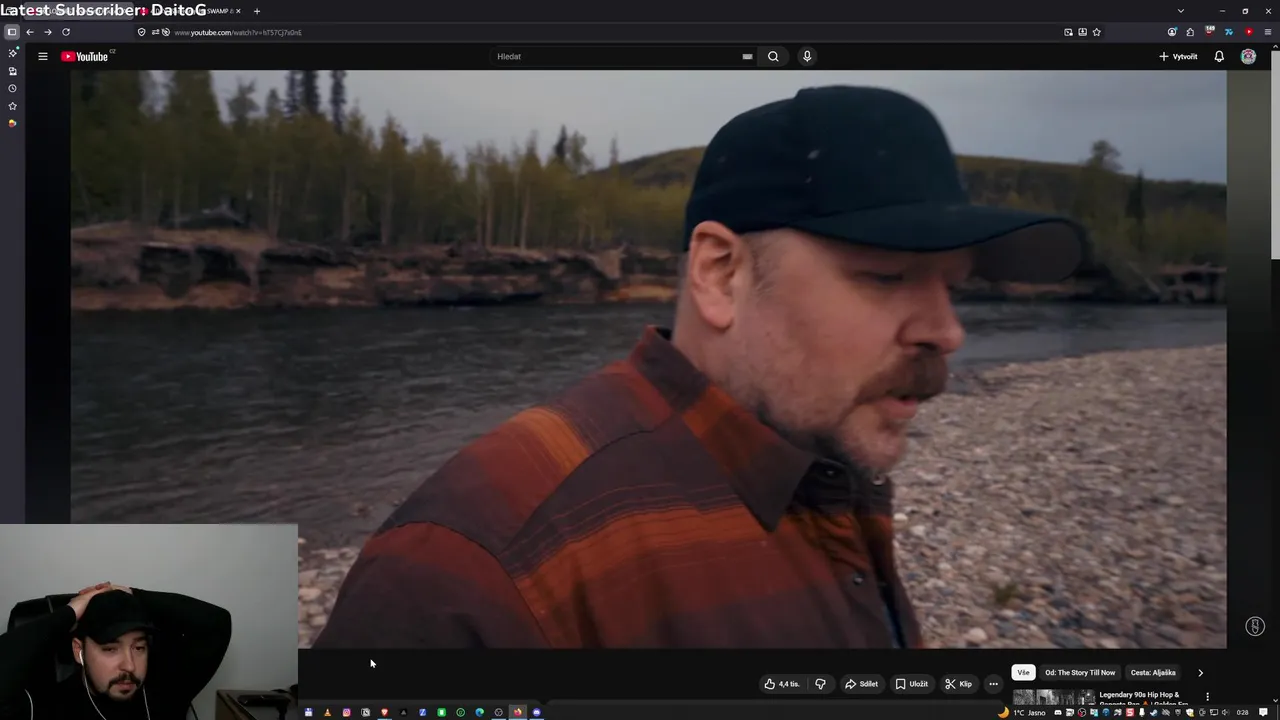Go back with browser back arrow
The width and height of the screenshot is (1280, 720).
click(x=30, y=32)
